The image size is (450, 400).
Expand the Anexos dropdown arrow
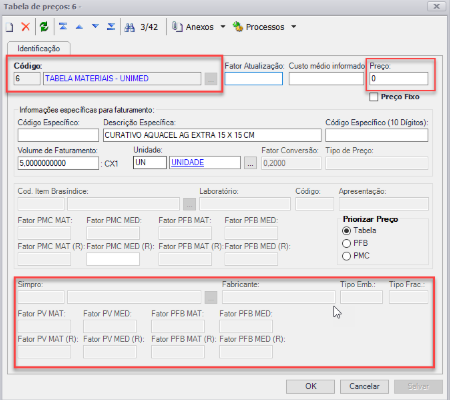click(223, 27)
